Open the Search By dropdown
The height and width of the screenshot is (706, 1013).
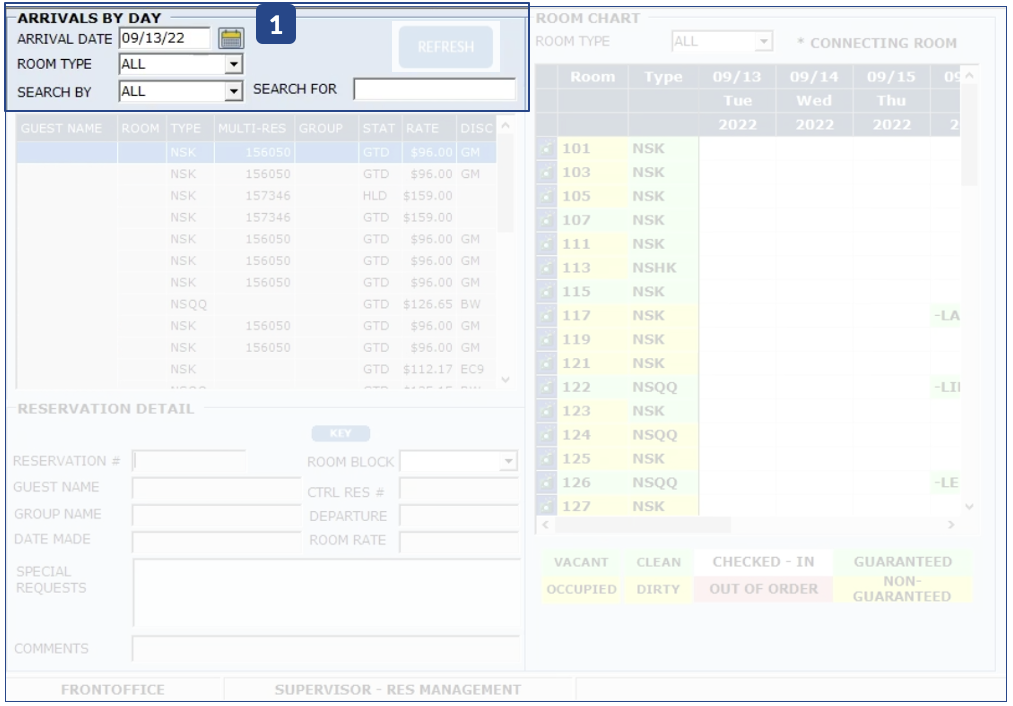[x=233, y=91]
